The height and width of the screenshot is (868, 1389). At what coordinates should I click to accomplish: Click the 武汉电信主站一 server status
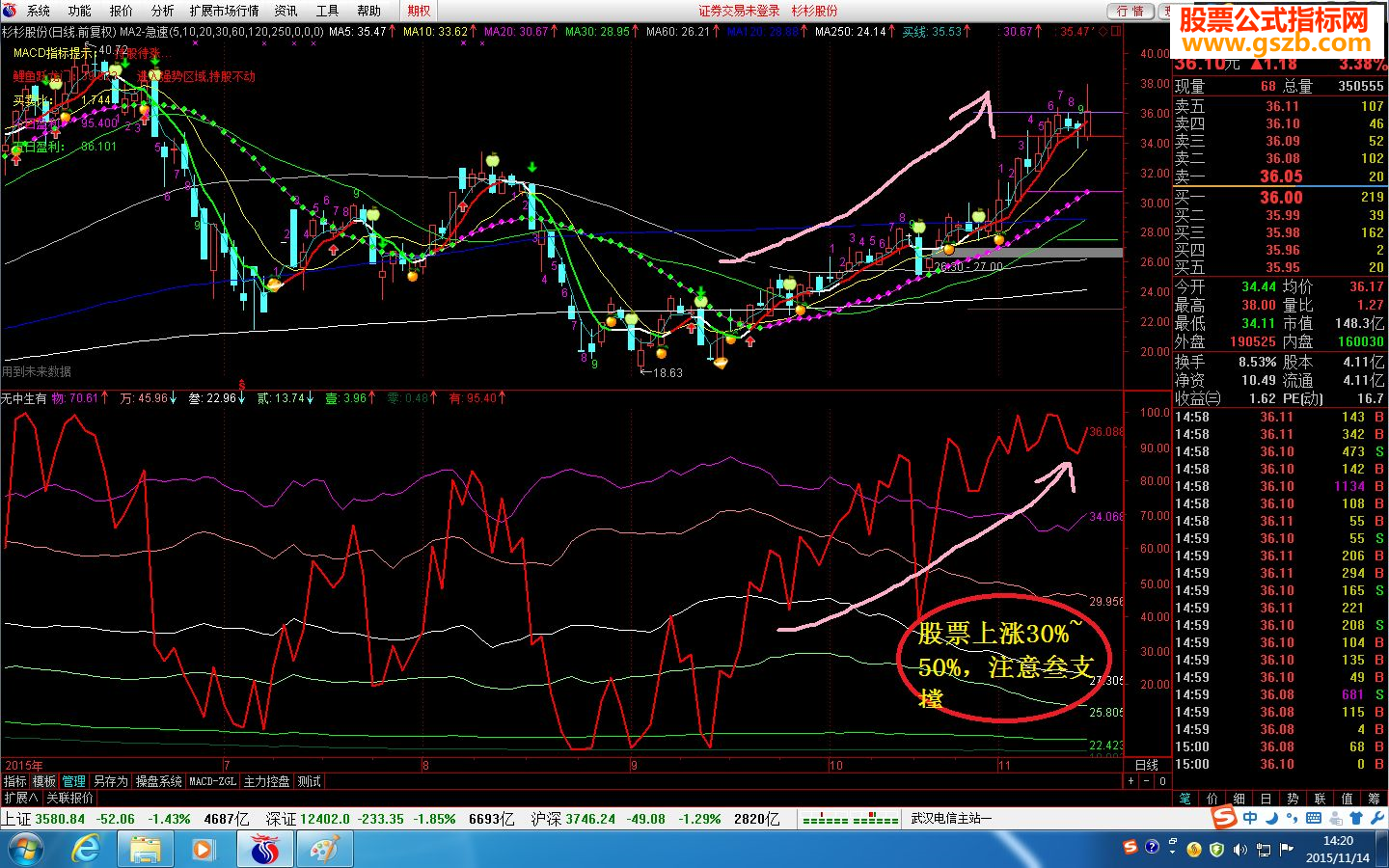pos(952,819)
